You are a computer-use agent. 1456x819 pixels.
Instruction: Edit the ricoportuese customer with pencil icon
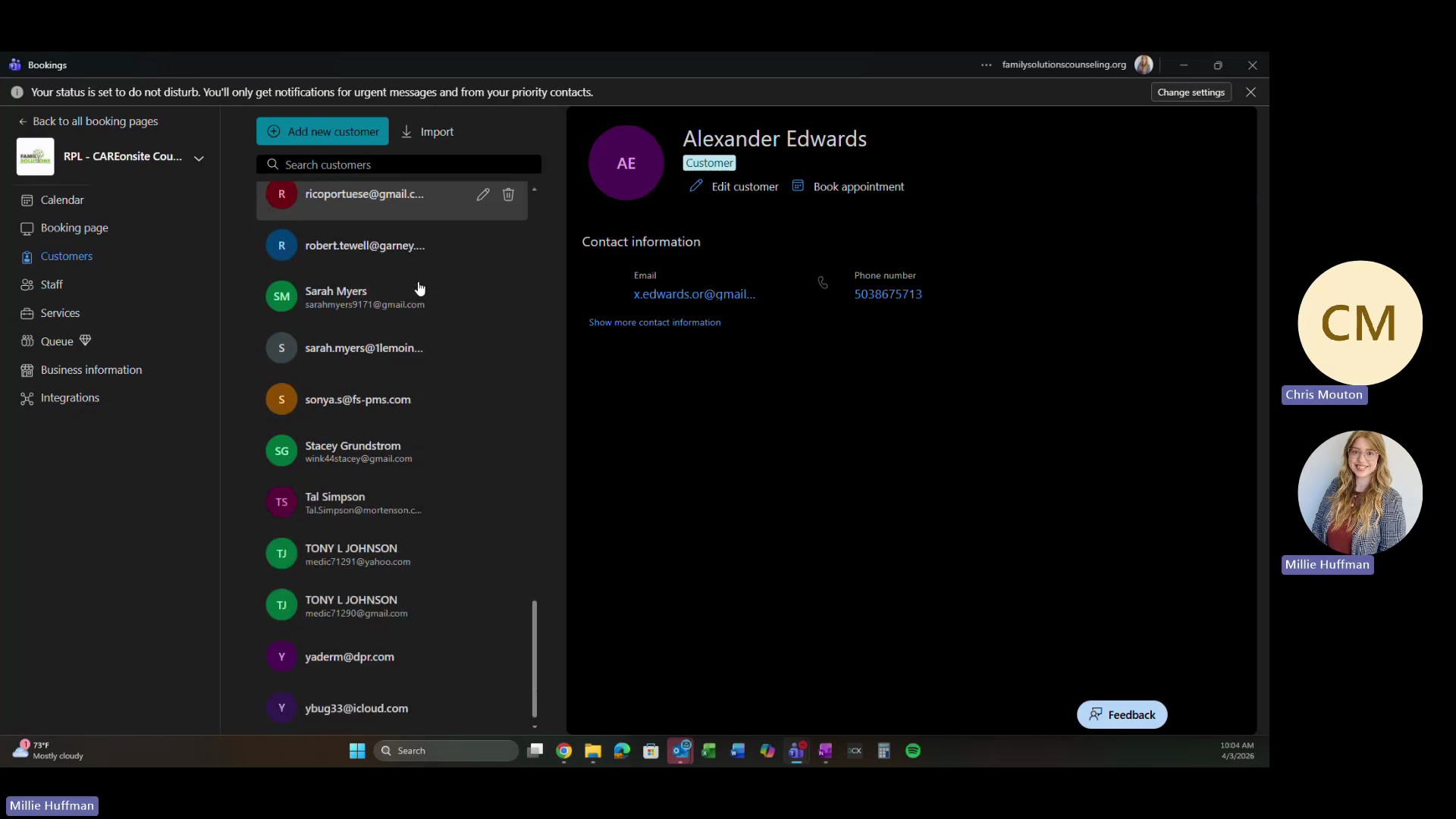pos(483,194)
